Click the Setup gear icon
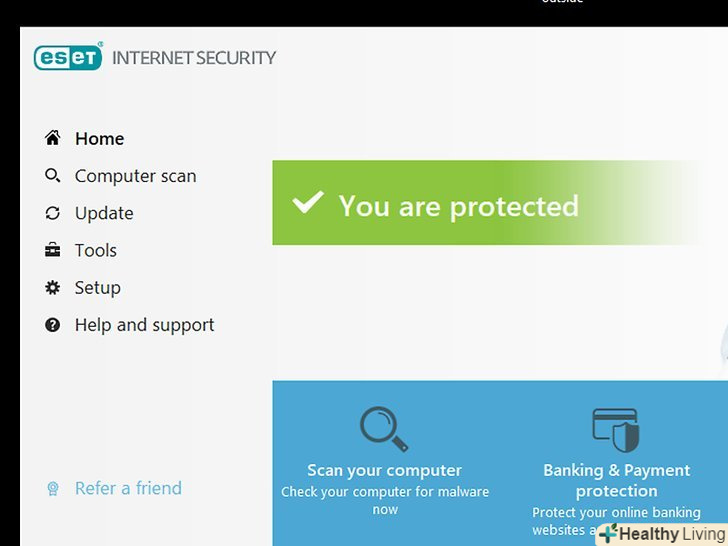Viewport: 728px width, 546px height. pyautogui.click(x=53, y=288)
